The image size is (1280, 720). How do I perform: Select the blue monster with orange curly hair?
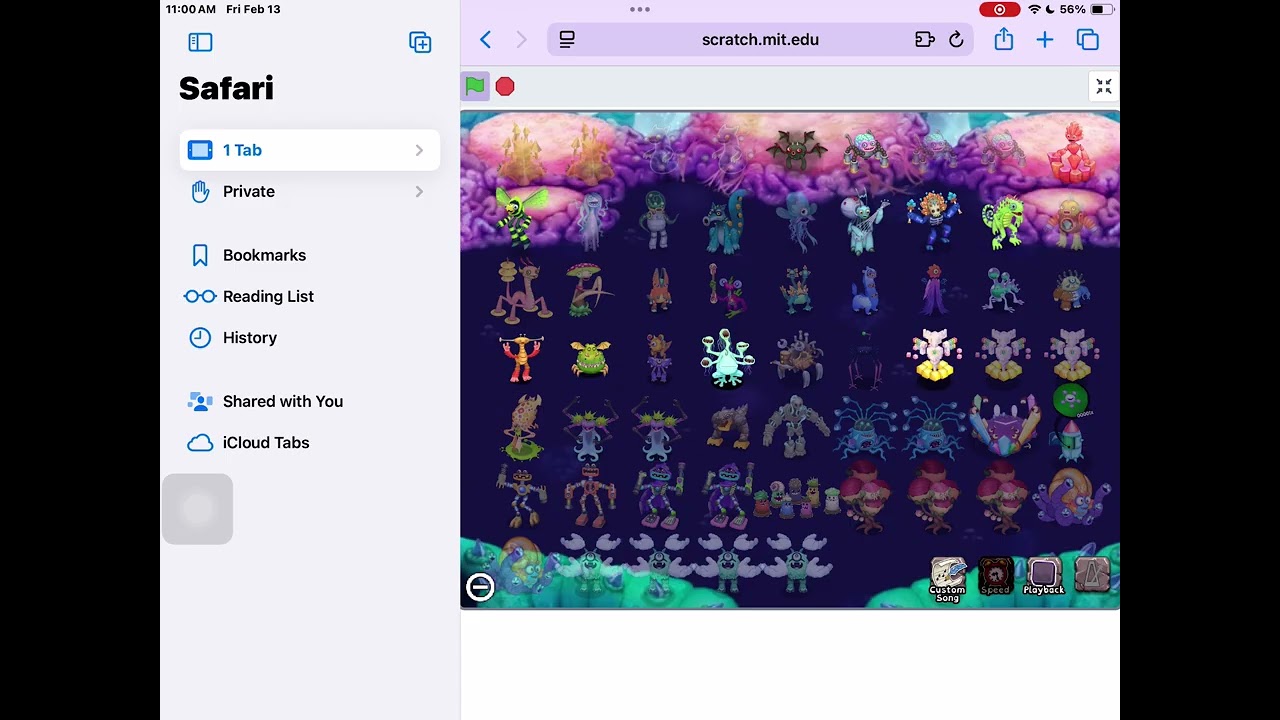coord(934,219)
